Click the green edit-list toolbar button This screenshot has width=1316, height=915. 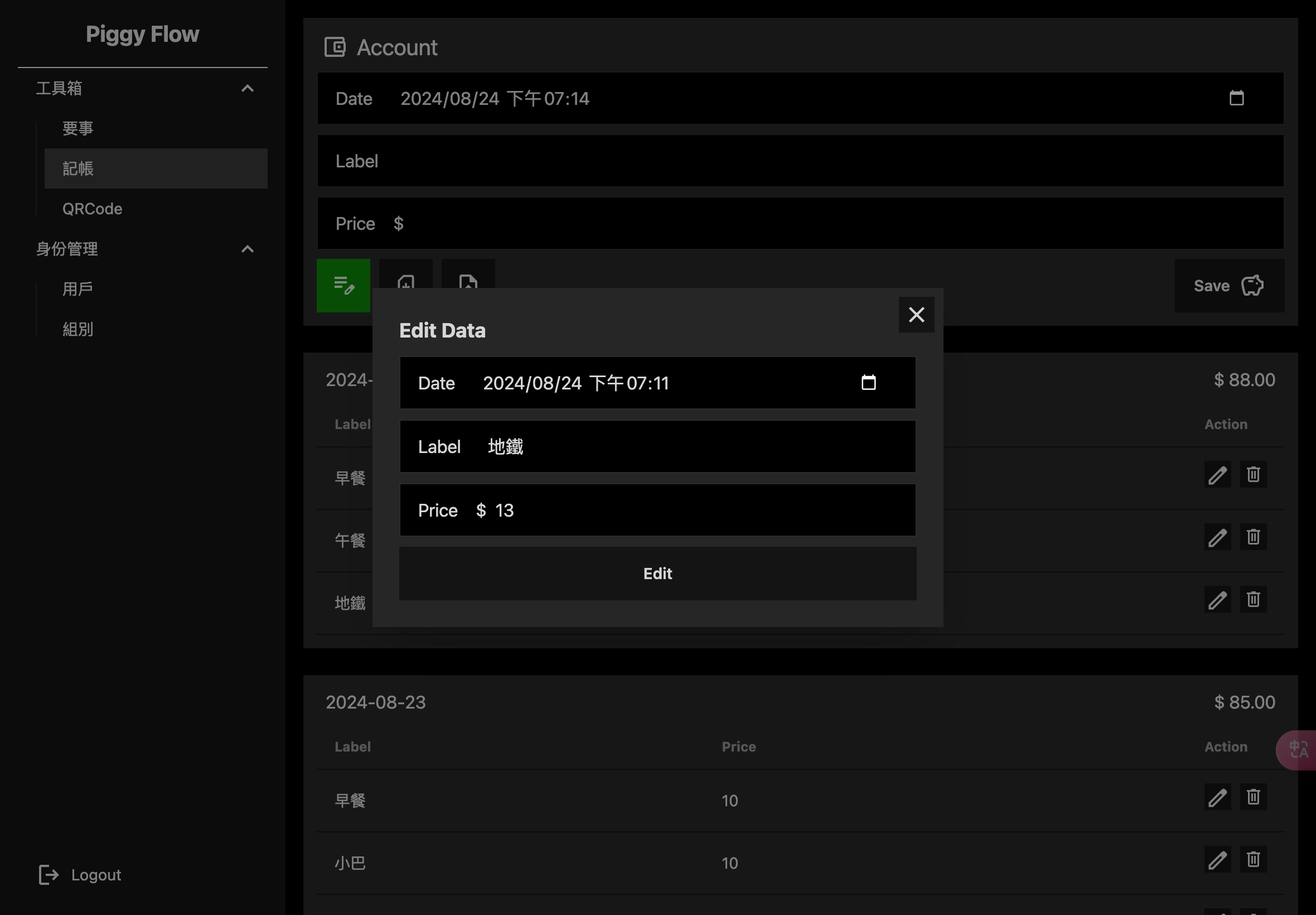pos(343,286)
